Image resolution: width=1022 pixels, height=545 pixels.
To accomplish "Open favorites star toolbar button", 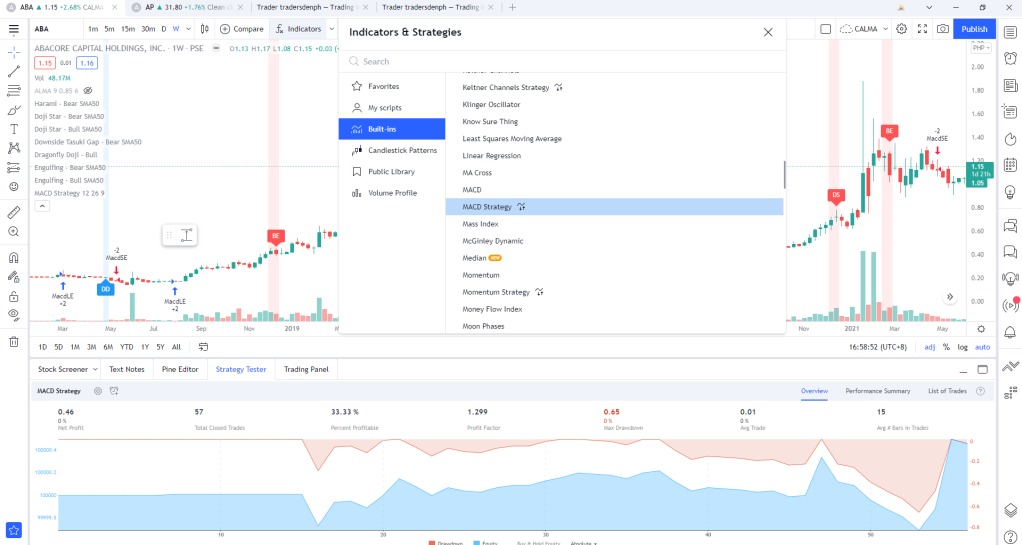I will [x=14, y=530].
